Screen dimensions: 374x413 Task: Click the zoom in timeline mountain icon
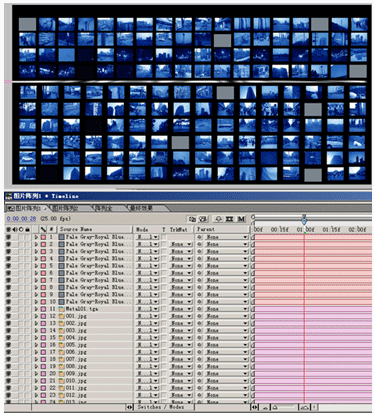coord(304,407)
